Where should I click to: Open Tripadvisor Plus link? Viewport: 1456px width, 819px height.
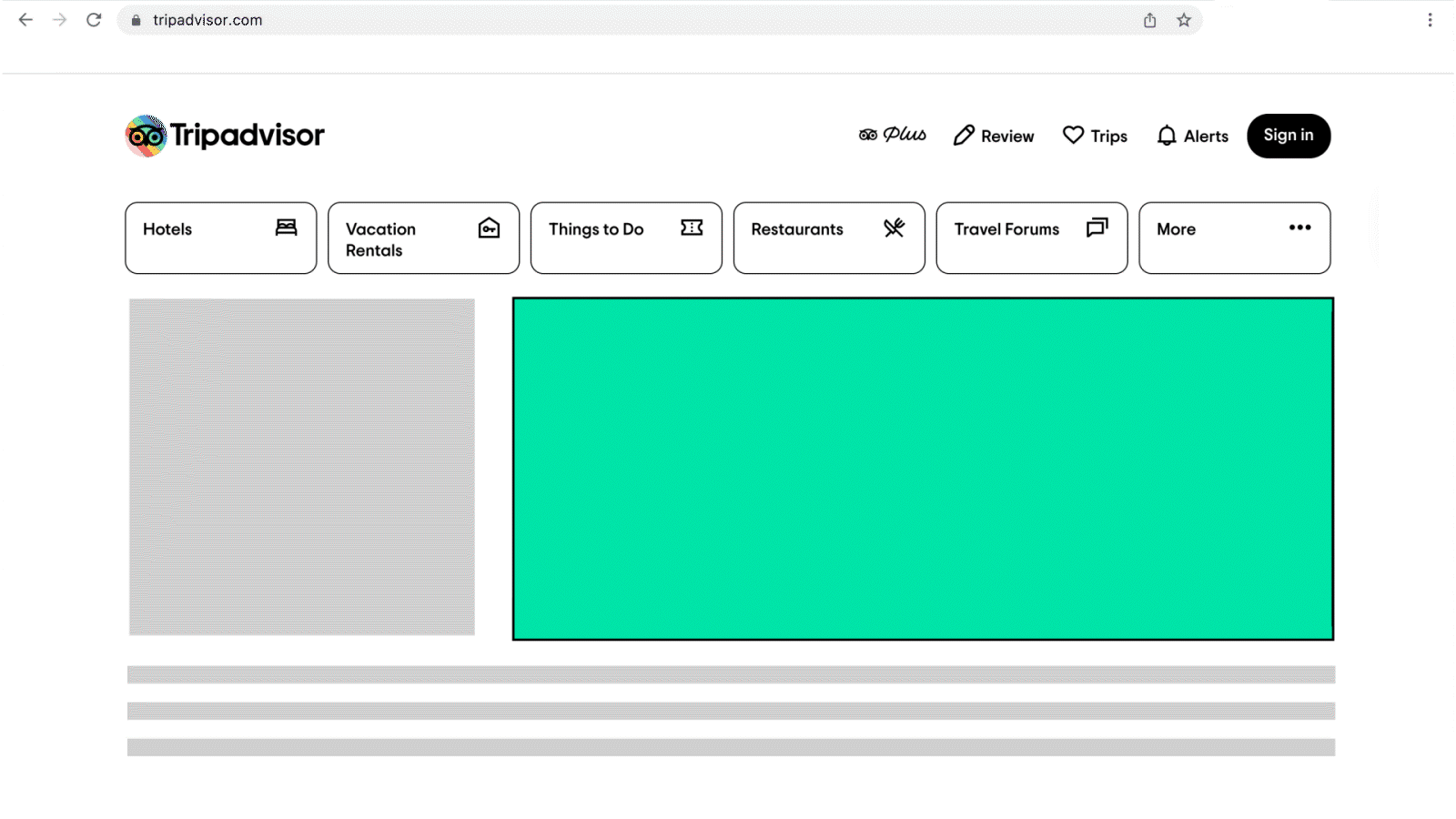(893, 135)
